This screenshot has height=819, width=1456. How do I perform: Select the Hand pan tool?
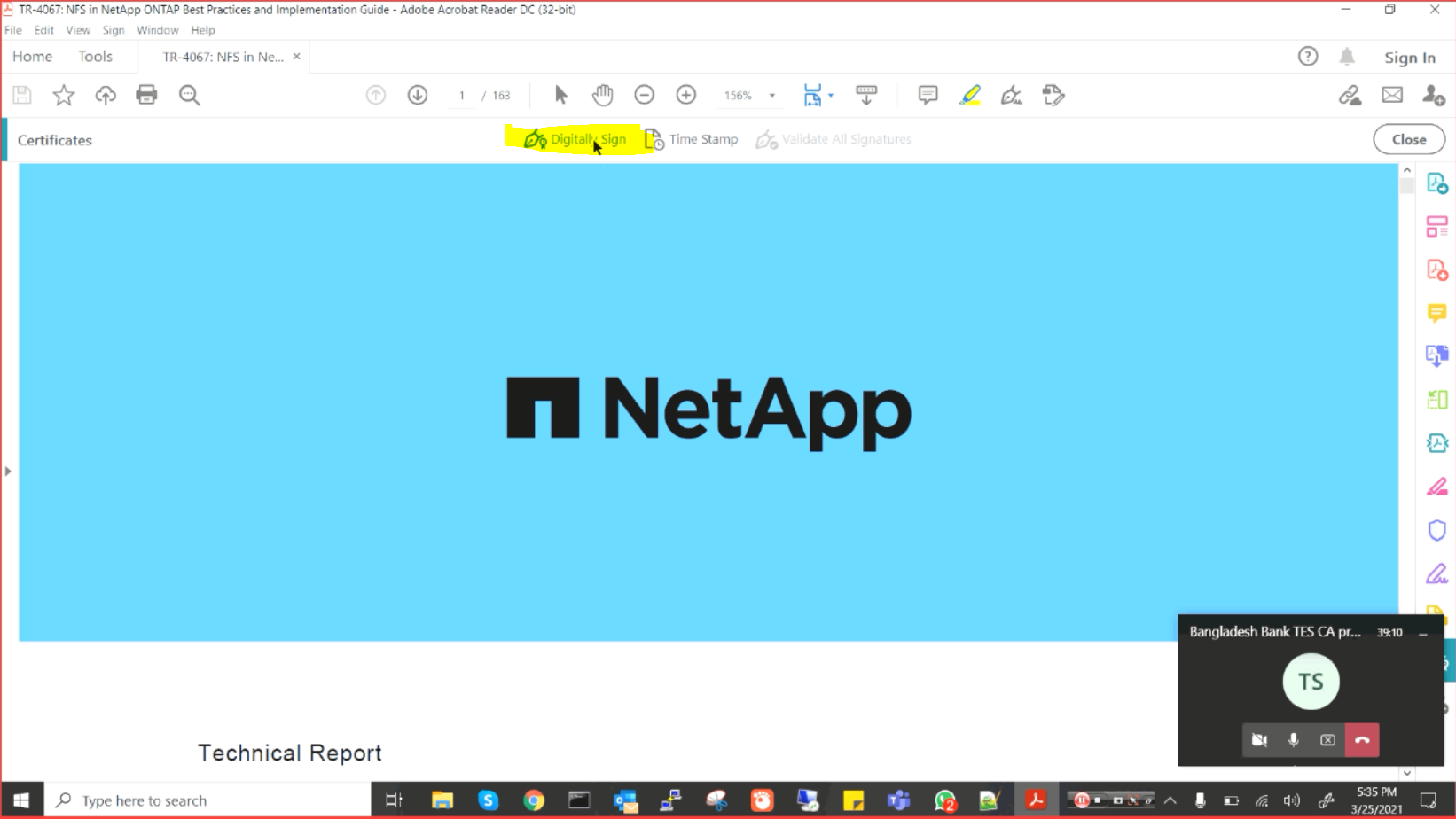603,95
